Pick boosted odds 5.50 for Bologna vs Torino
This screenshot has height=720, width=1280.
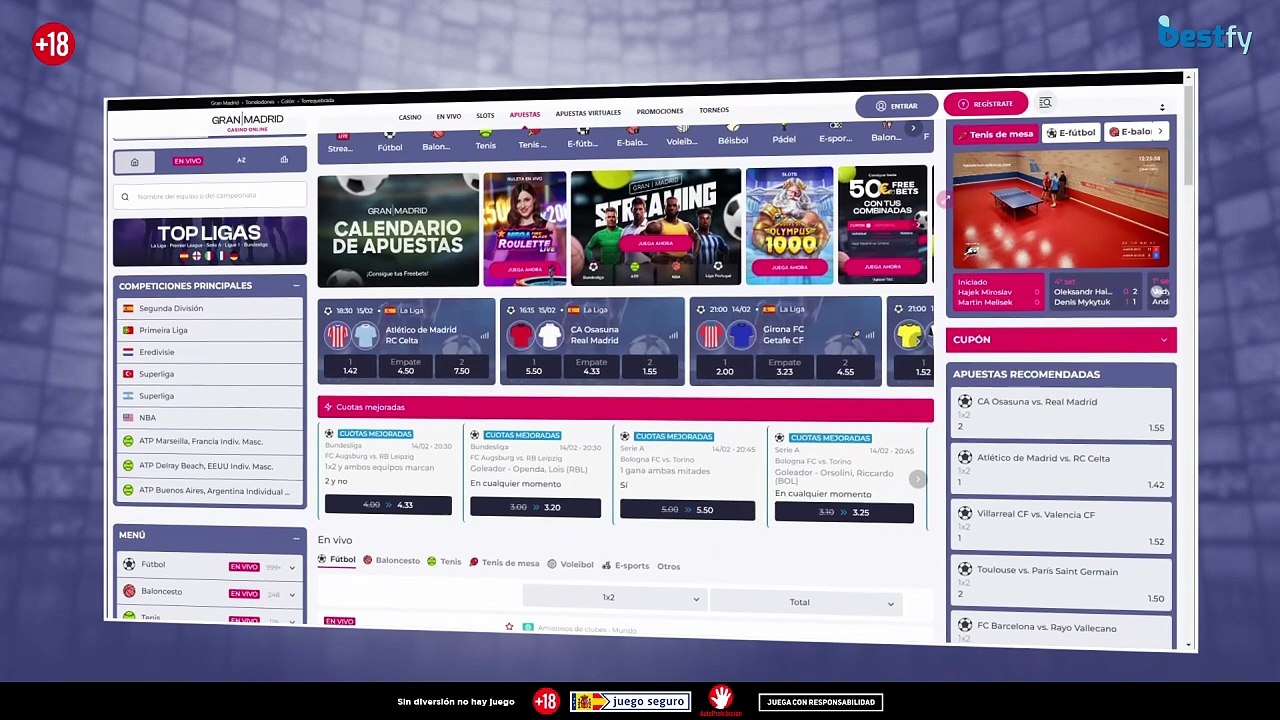pyautogui.click(x=687, y=510)
